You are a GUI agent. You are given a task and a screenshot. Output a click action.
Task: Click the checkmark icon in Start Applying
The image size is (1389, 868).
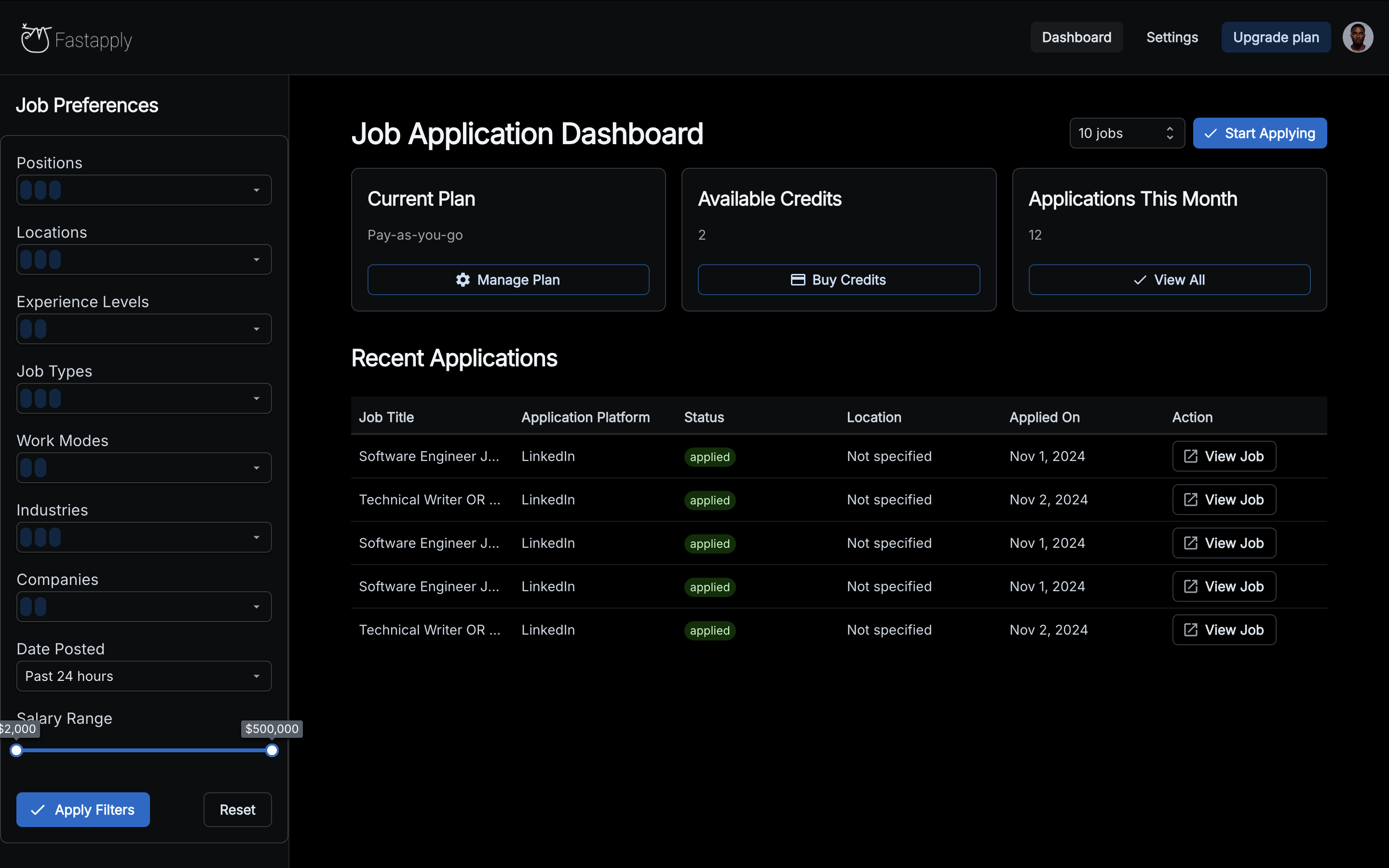click(x=1210, y=133)
